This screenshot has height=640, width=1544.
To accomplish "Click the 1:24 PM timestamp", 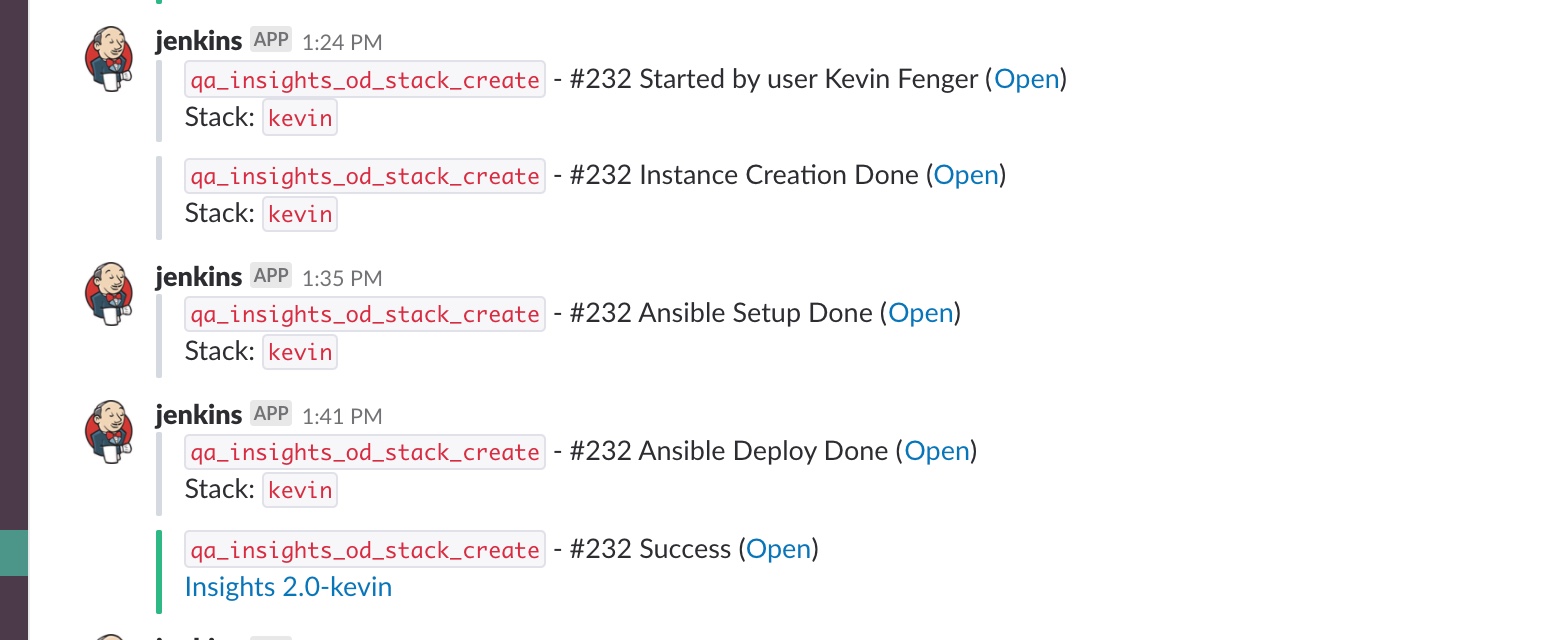I will point(342,42).
